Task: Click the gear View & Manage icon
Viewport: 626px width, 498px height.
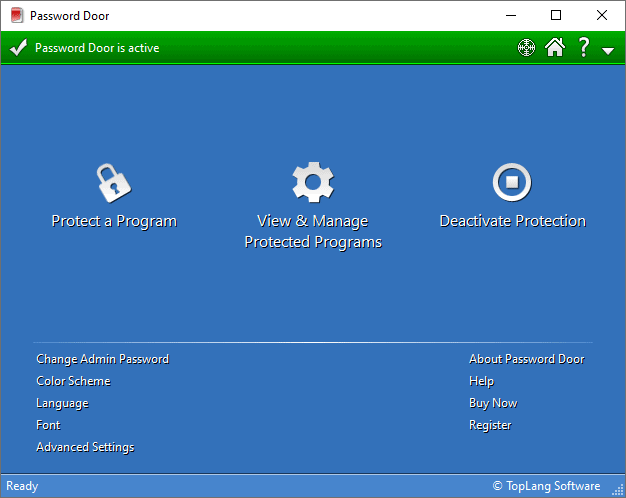Action: tap(313, 183)
